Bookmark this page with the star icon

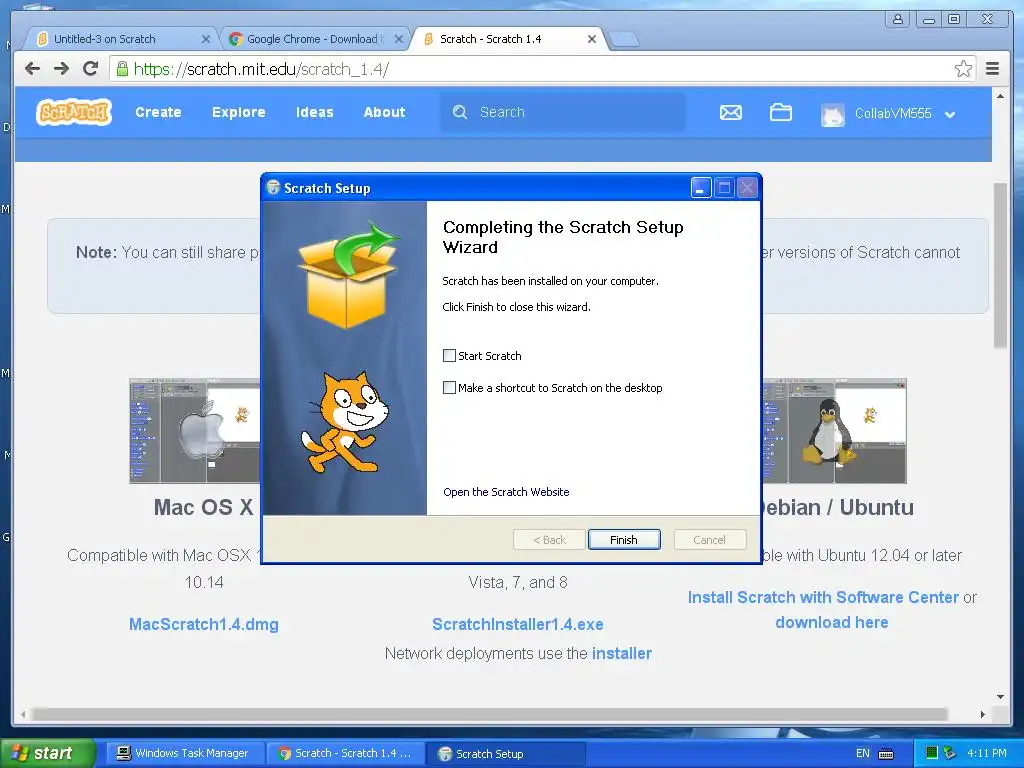(x=963, y=69)
